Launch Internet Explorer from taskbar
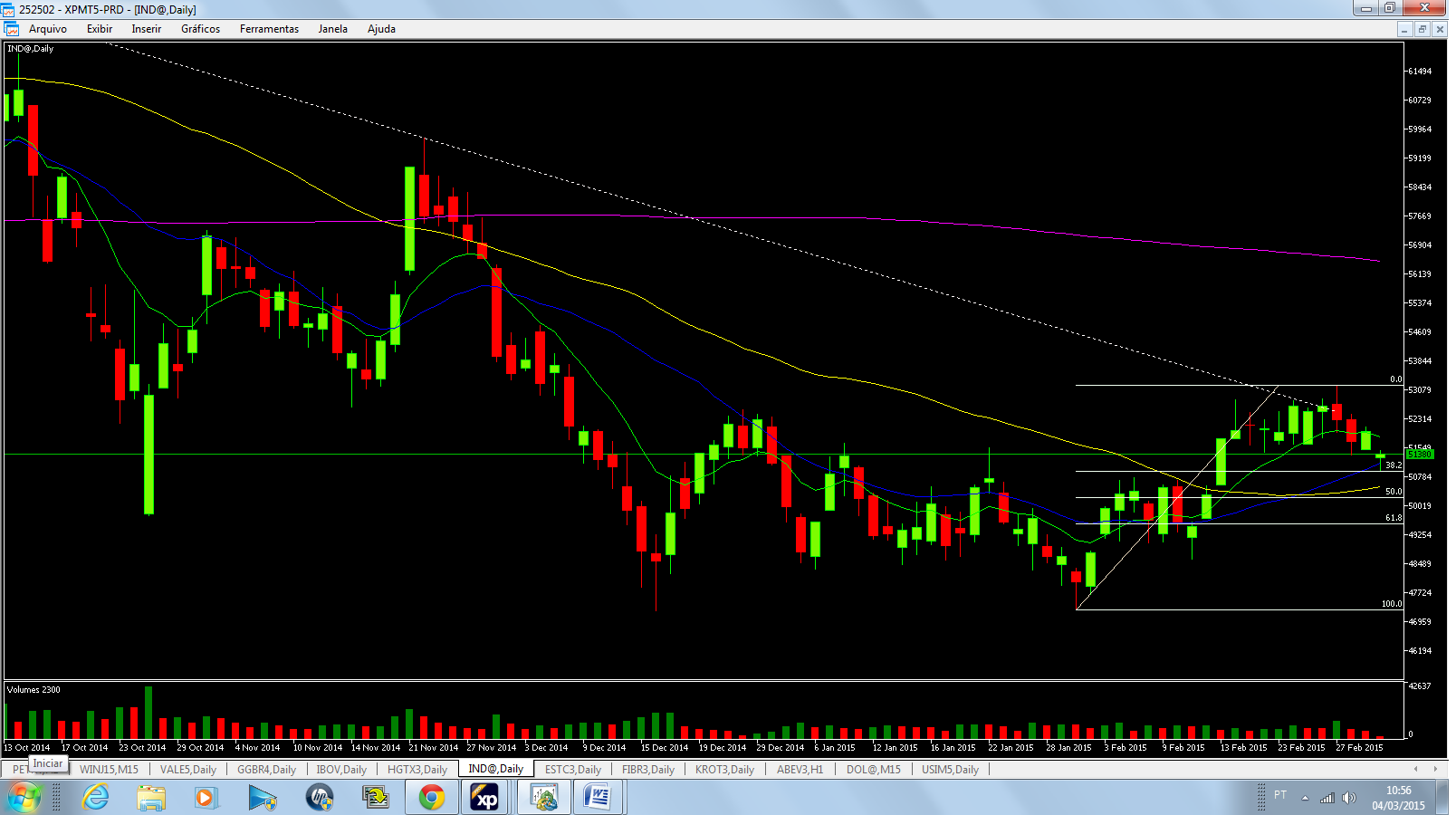Image resolution: width=1456 pixels, height=815 pixels. pyautogui.click(x=95, y=798)
